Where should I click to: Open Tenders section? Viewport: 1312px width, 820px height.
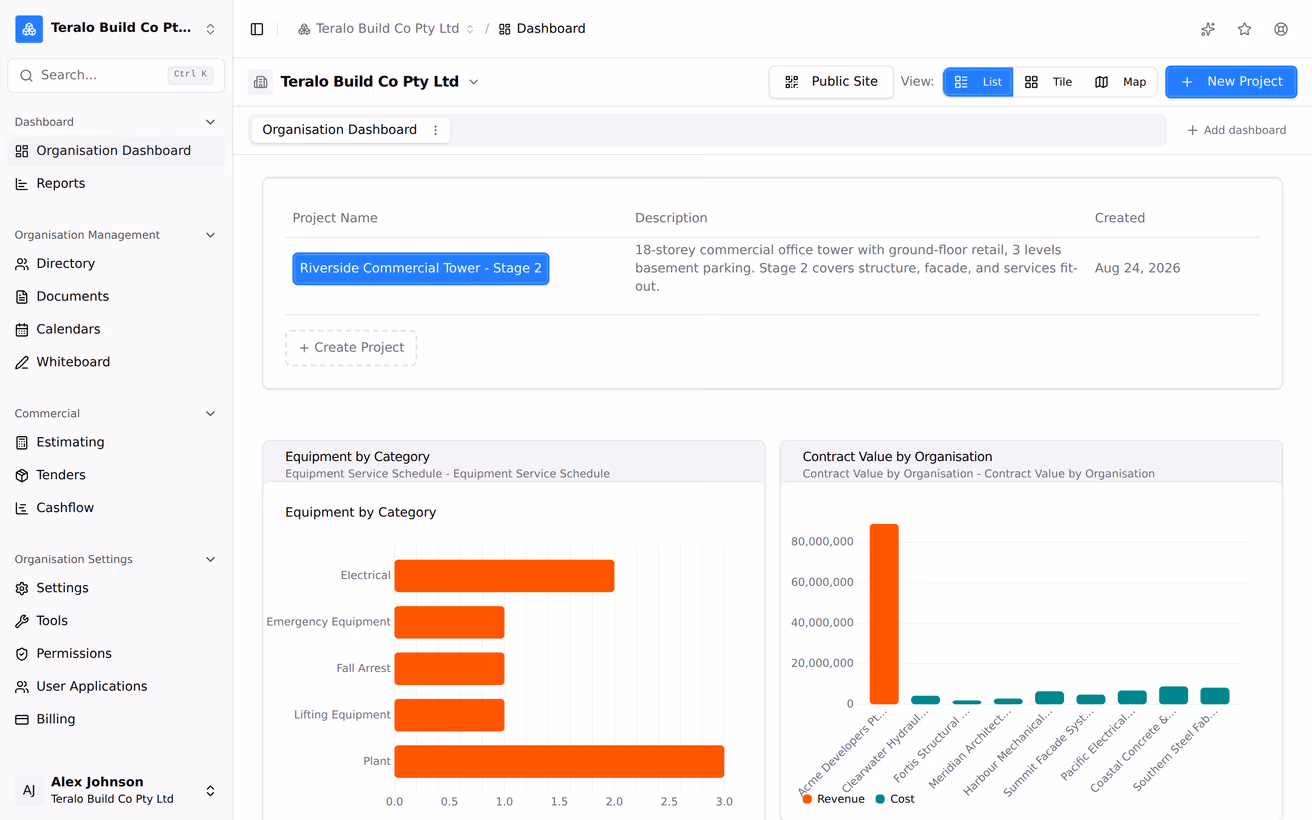tap(116, 475)
